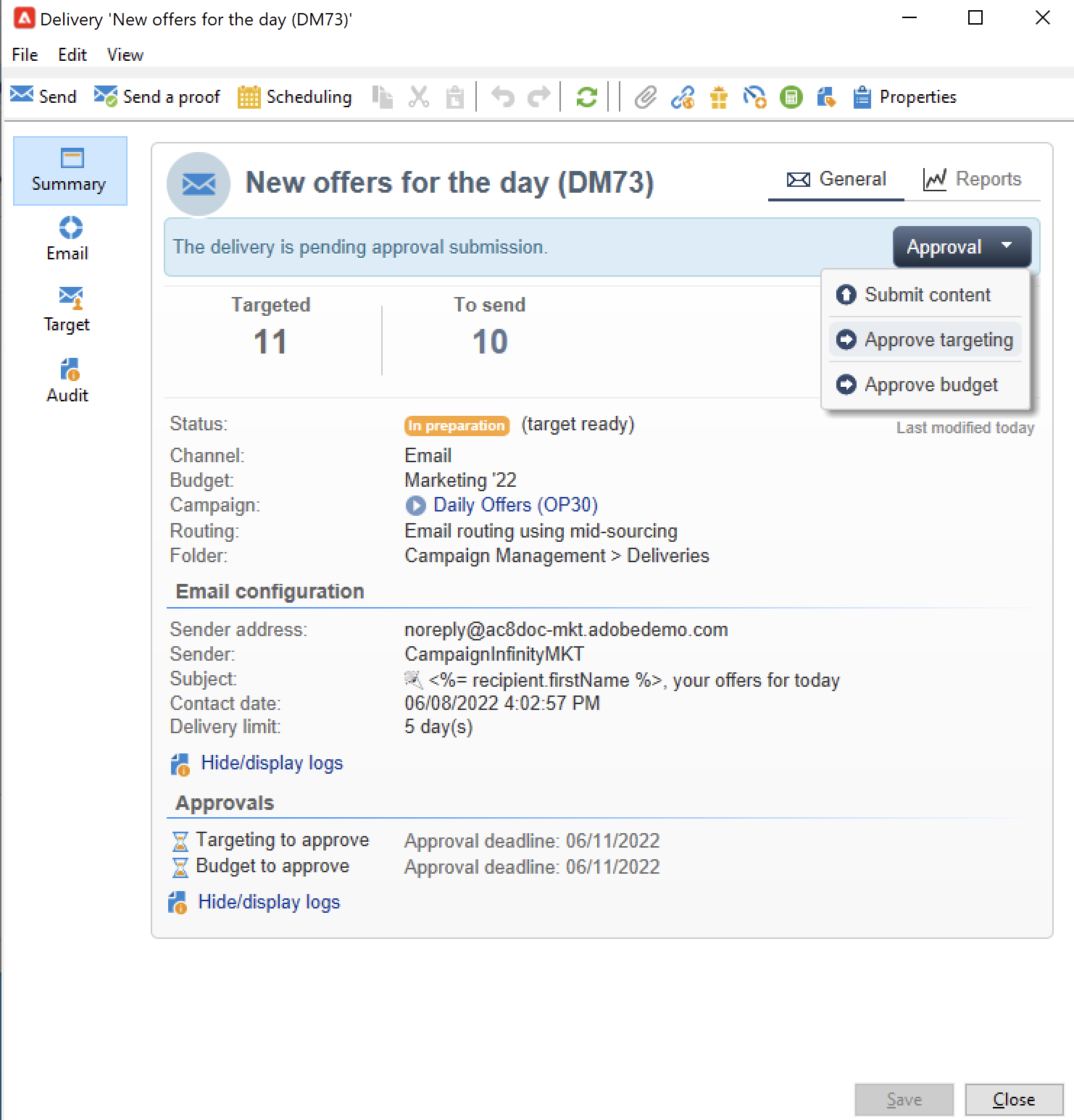This screenshot has height=1120, width=1074.
Task: Open delivery Properties from the toolbar
Action: pos(904,96)
